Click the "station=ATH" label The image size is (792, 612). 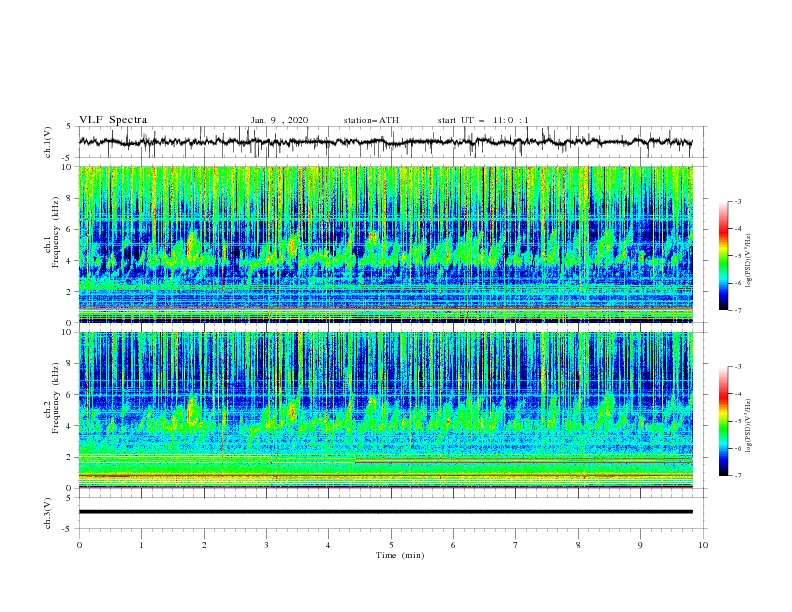click(x=371, y=120)
